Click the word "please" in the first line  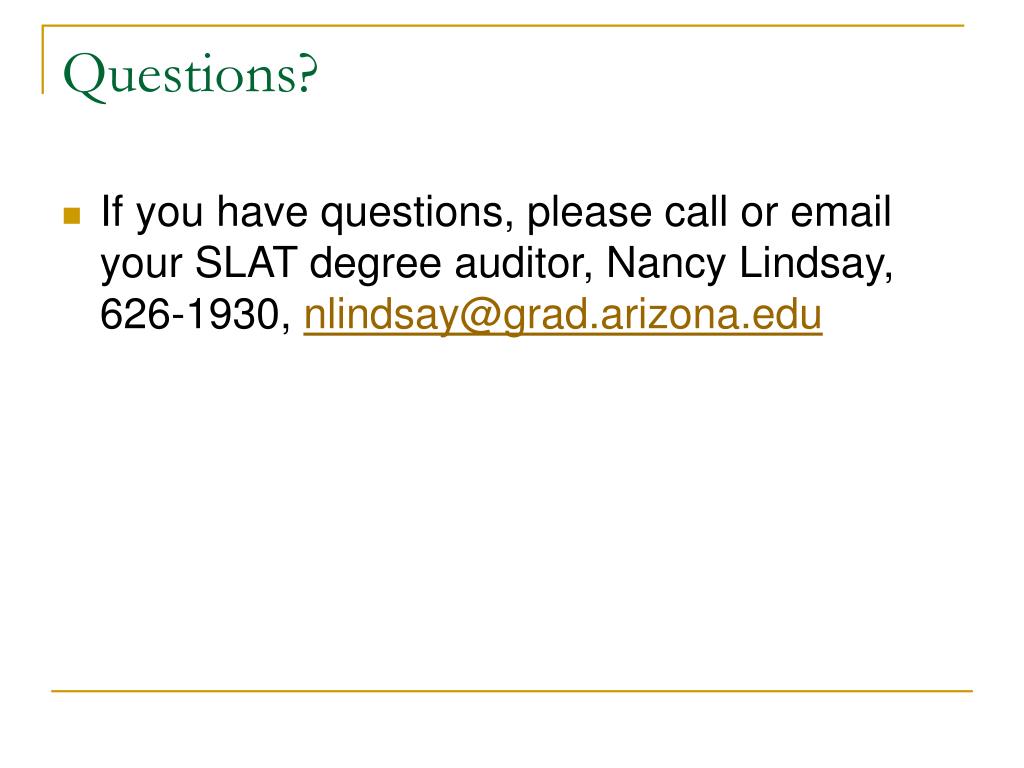coord(588,214)
